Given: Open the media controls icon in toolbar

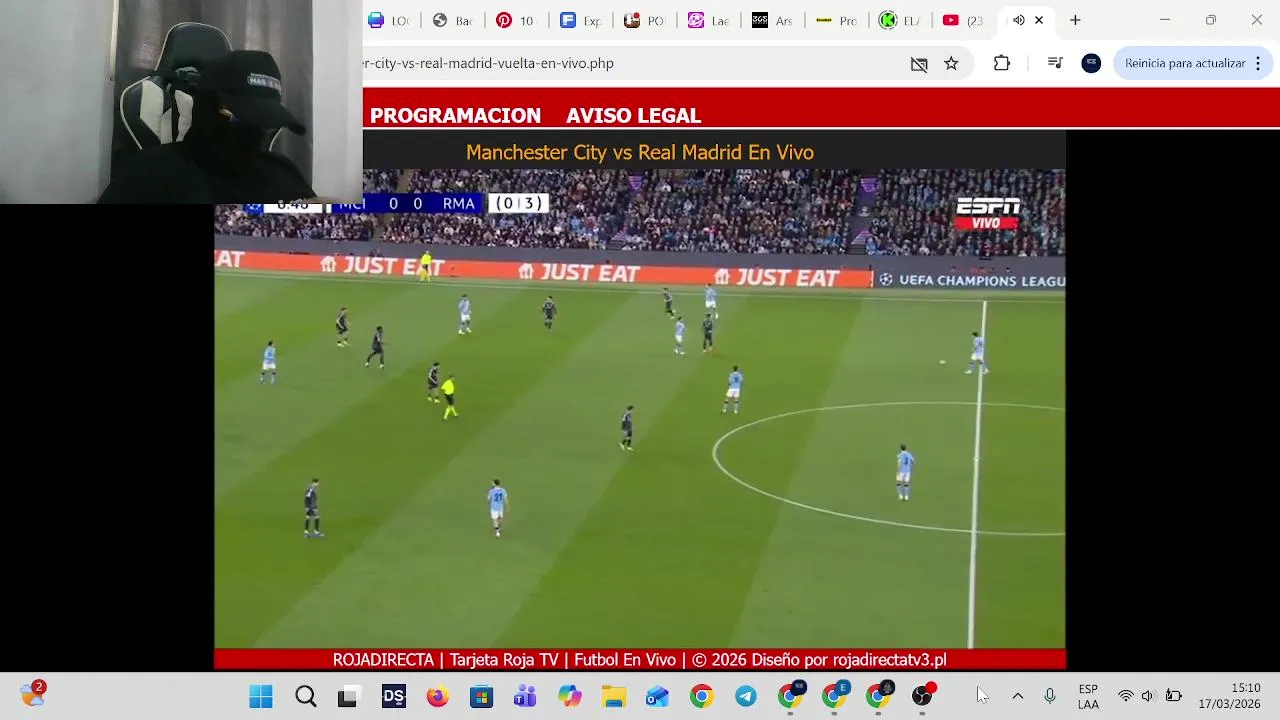Looking at the screenshot, I should pos(1055,63).
